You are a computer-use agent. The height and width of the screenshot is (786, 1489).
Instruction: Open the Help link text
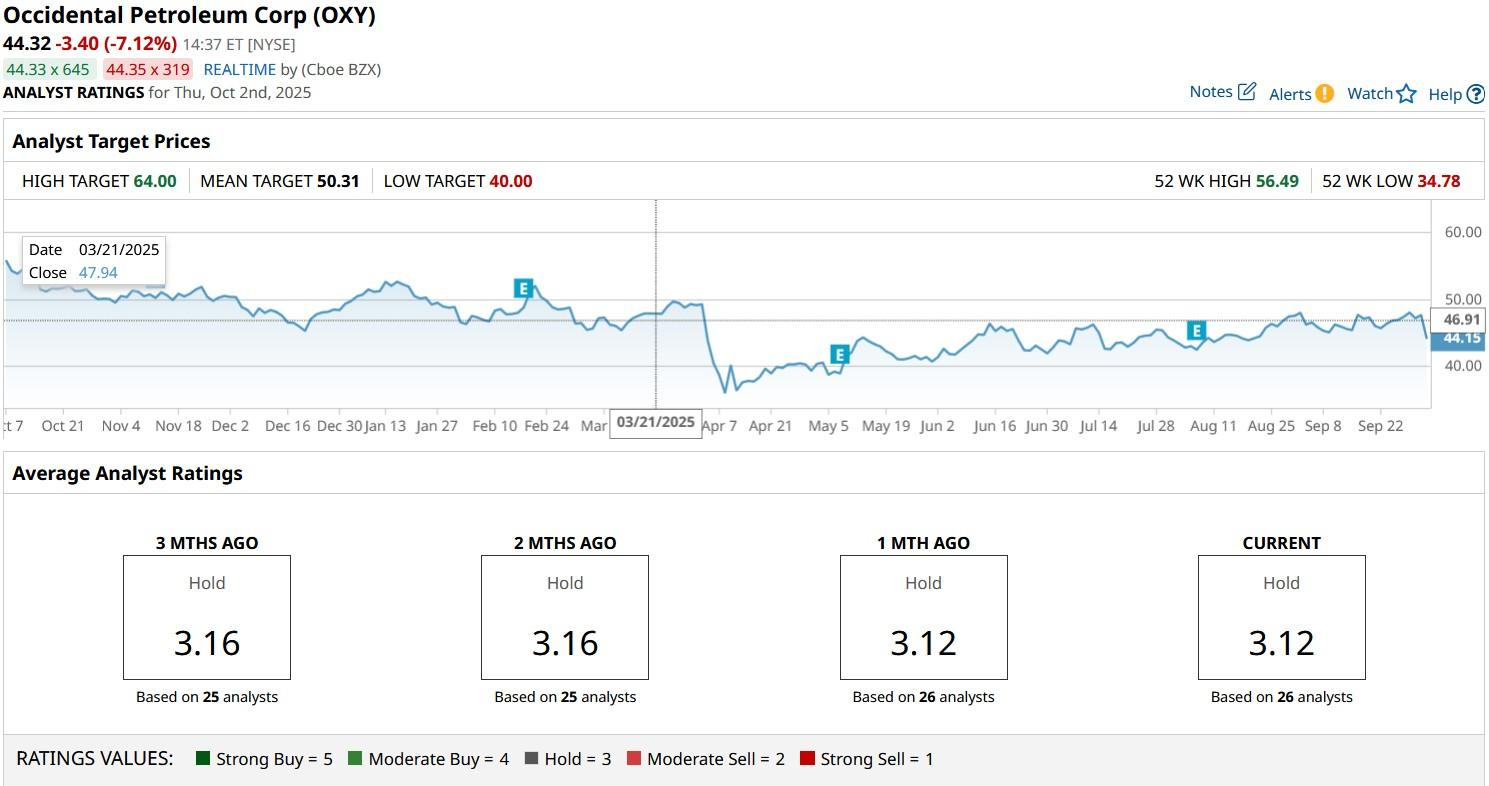[x=1445, y=95]
